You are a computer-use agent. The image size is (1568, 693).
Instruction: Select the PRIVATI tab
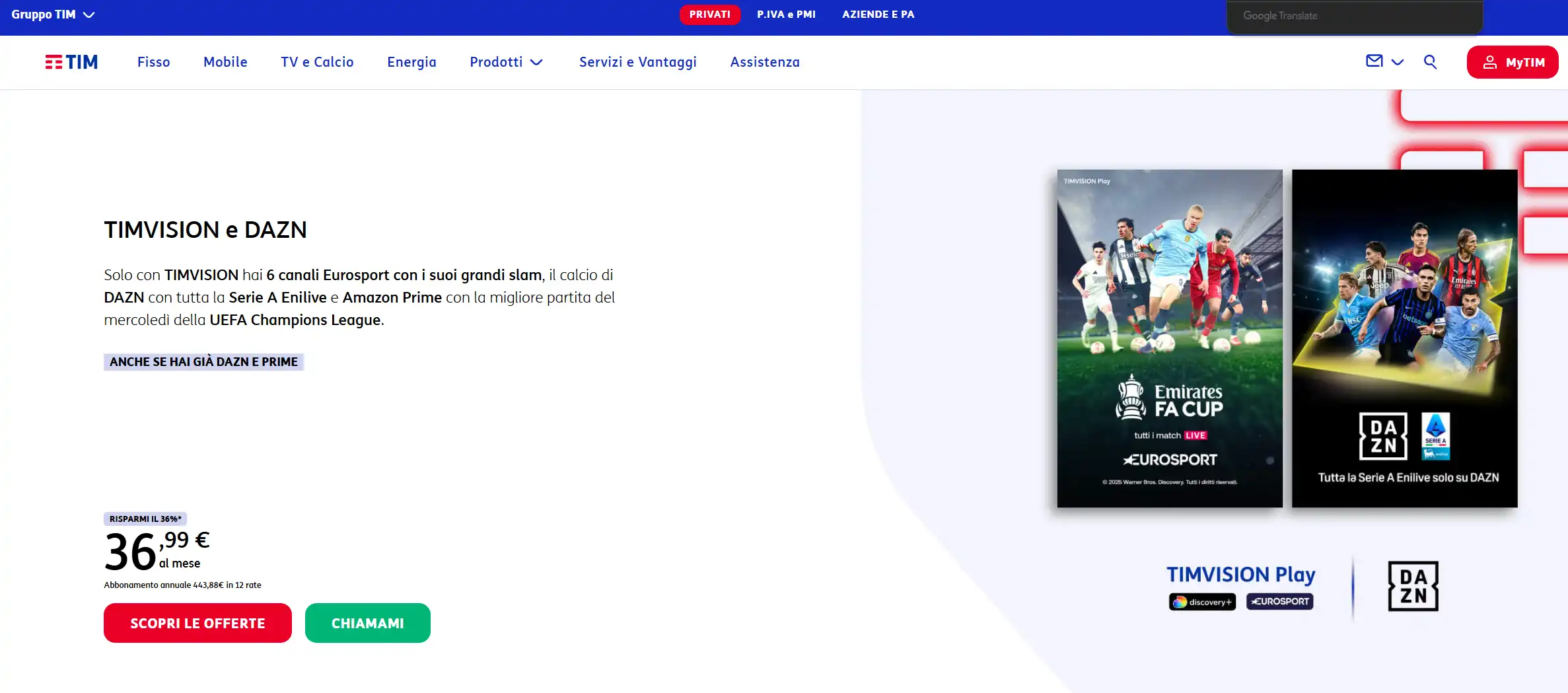click(x=710, y=15)
